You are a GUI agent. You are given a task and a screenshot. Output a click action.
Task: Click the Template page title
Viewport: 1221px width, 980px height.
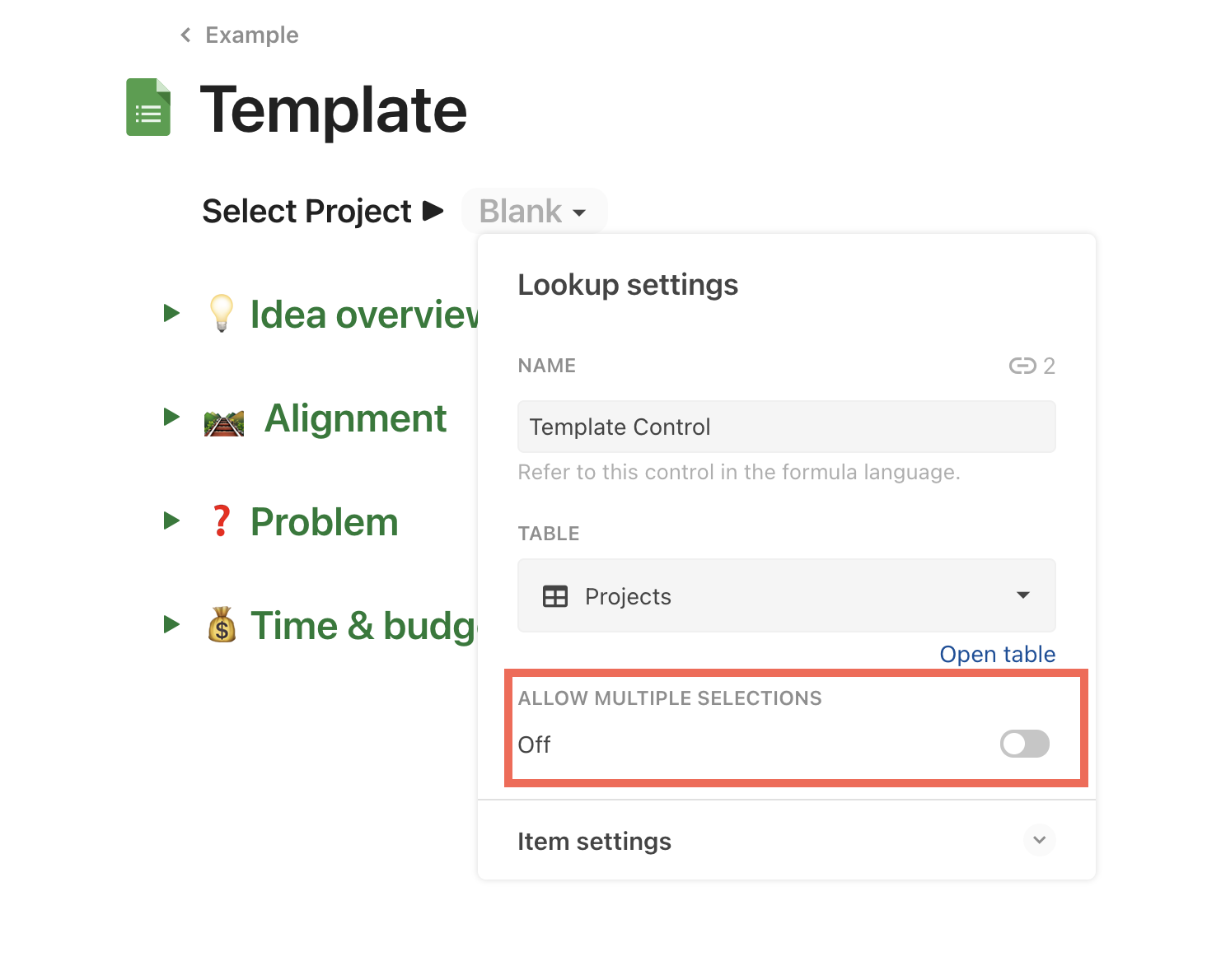click(x=334, y=110)
